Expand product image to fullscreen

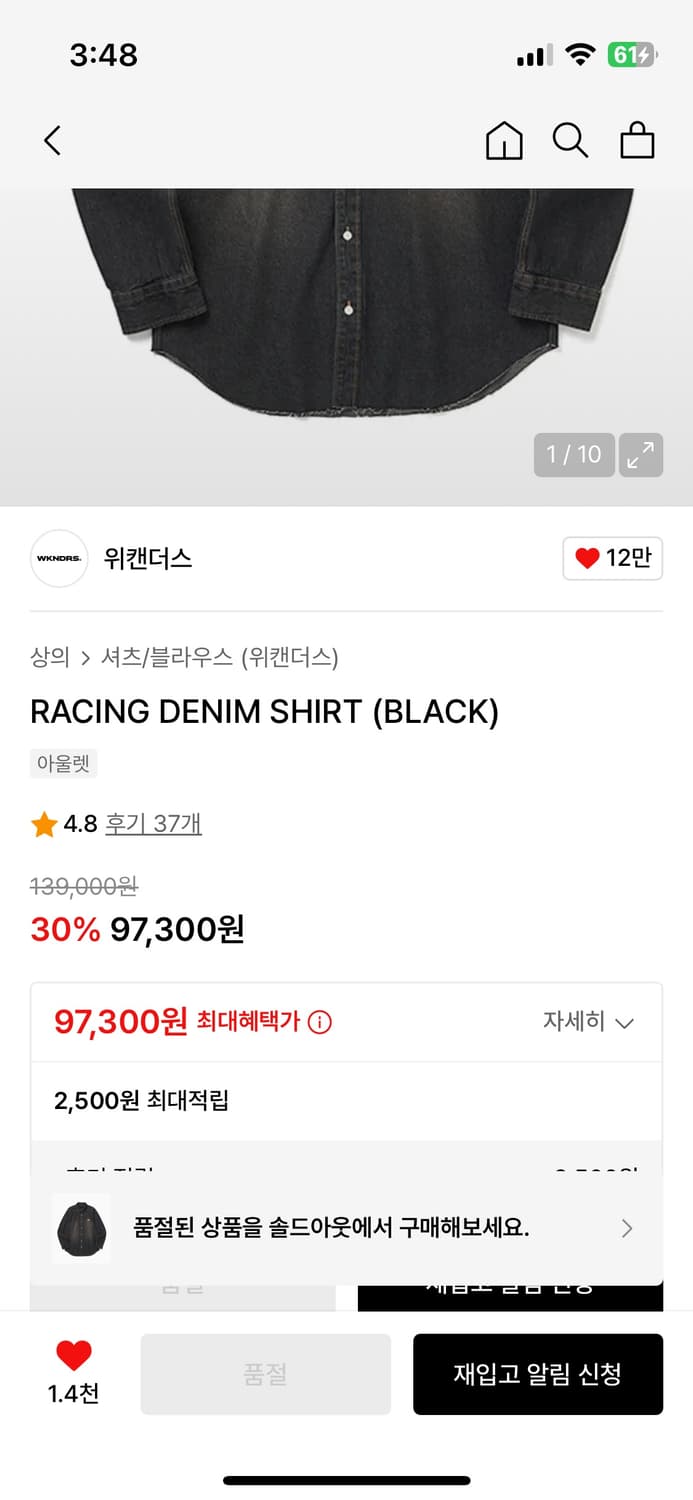641,455
